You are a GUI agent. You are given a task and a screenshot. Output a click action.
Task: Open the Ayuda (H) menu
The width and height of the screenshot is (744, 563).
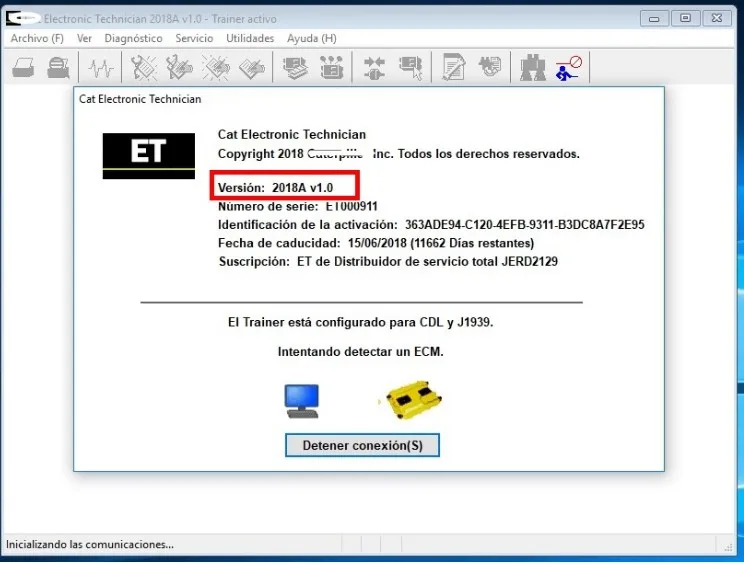[312, 38]
